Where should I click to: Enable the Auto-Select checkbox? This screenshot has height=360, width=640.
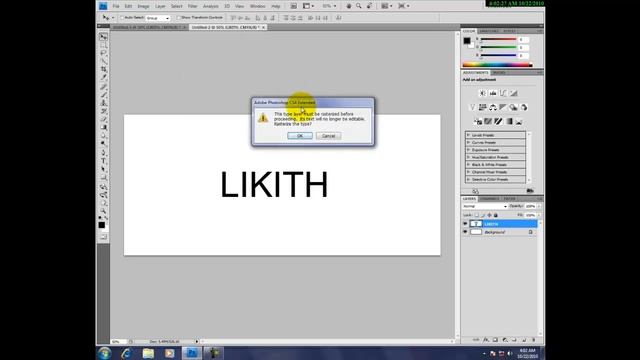[x=122, y=18]
